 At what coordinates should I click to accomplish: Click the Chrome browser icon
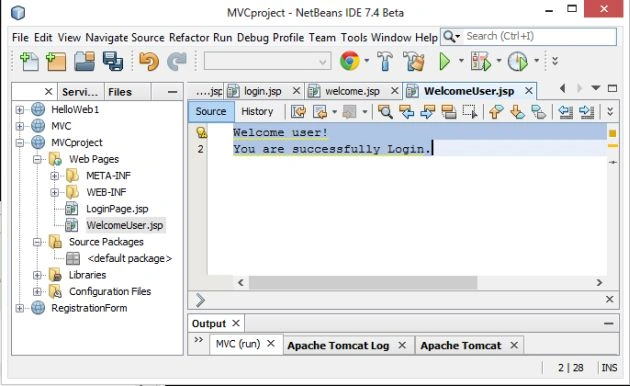pyautogui.click(x=350, y=61)
